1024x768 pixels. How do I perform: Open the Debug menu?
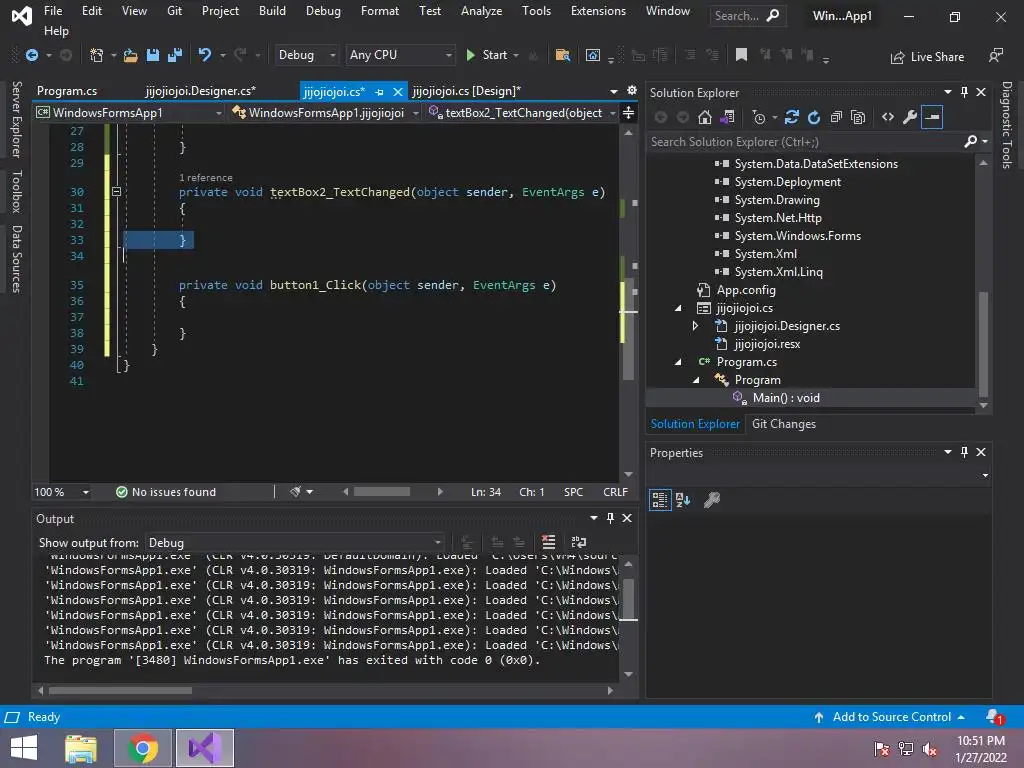323,11
